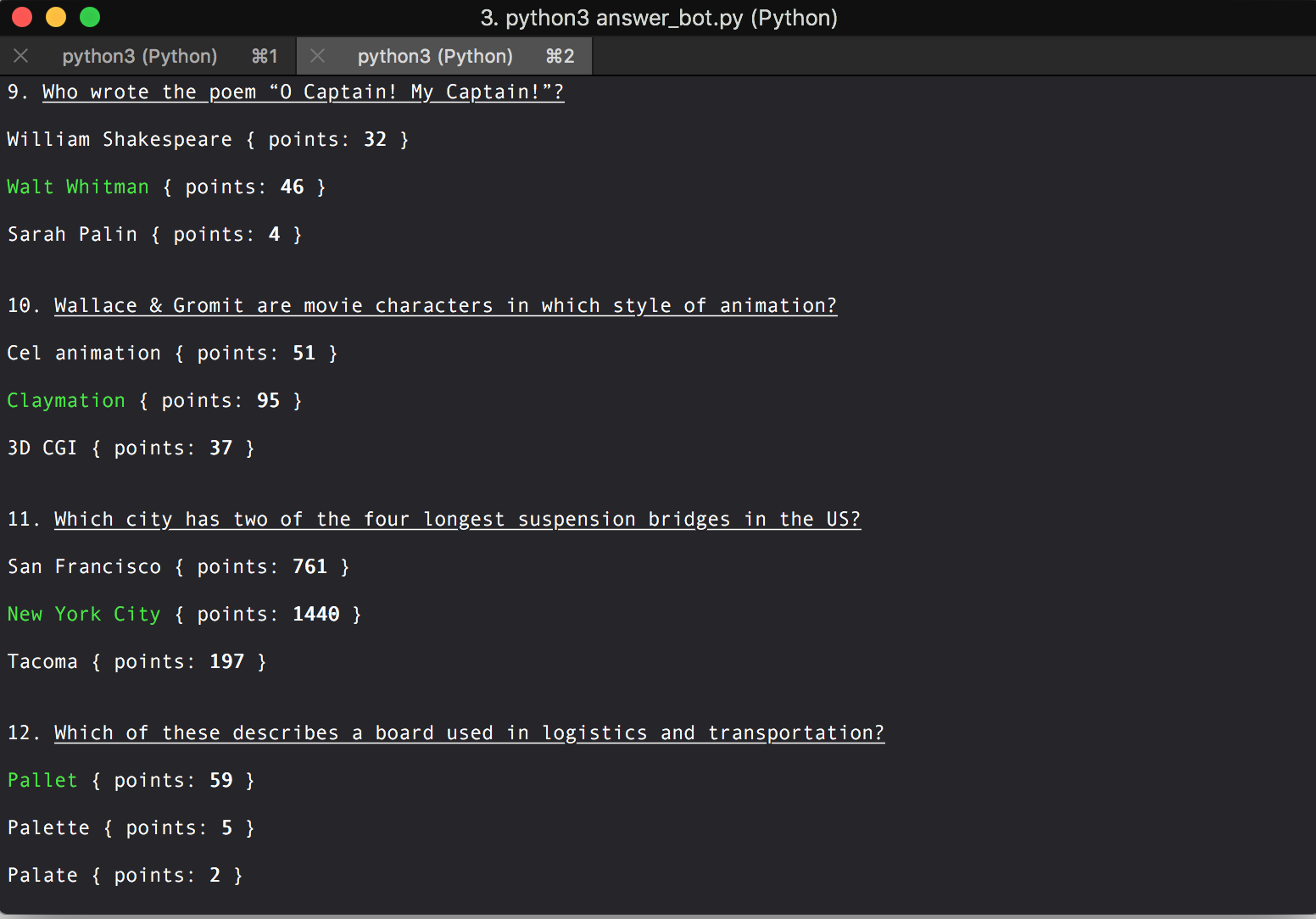Click the points value 197
This screenshot has width=1316, height=919.
[x=227, y=662]
